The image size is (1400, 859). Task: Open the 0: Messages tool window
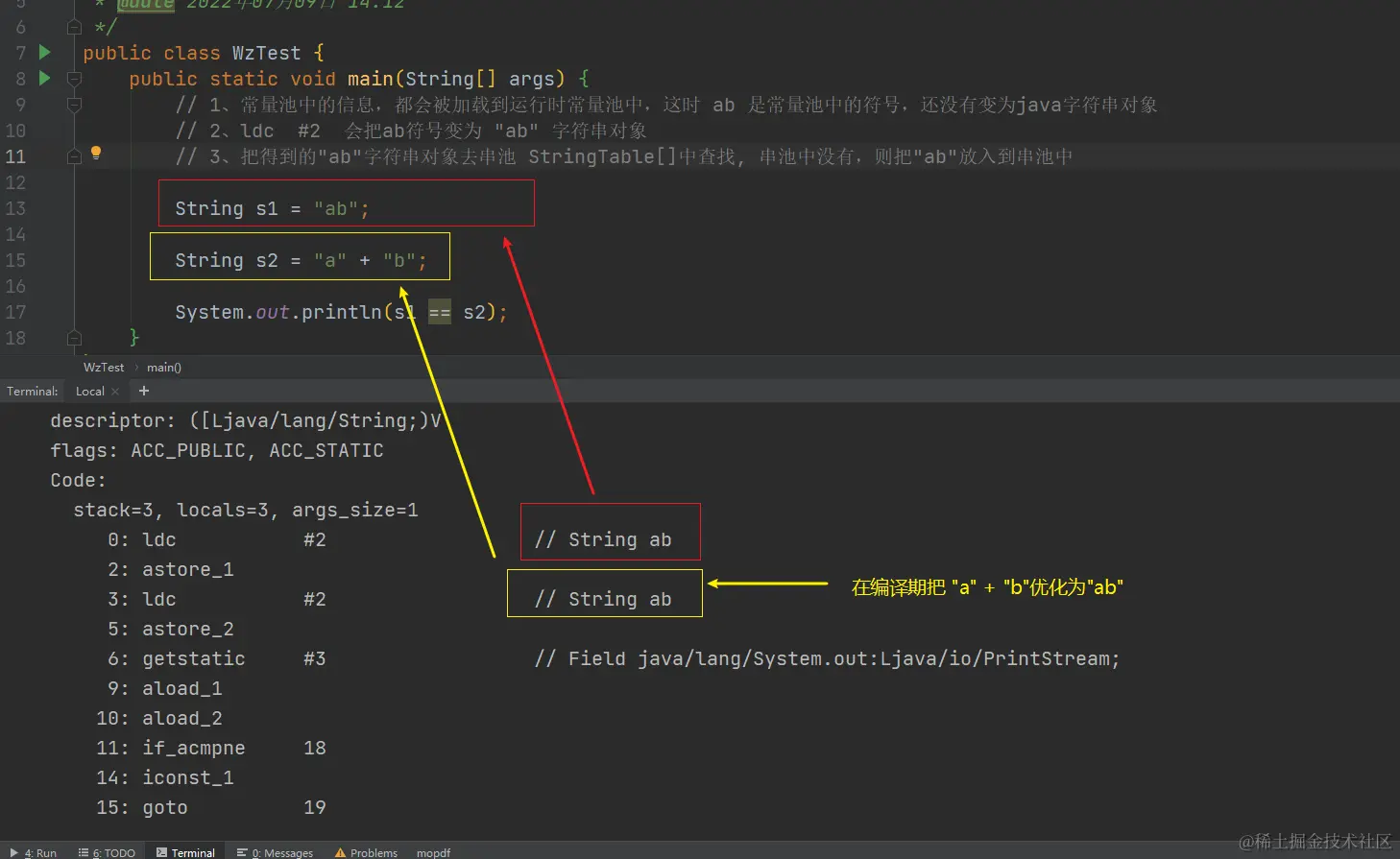(276, 852)
